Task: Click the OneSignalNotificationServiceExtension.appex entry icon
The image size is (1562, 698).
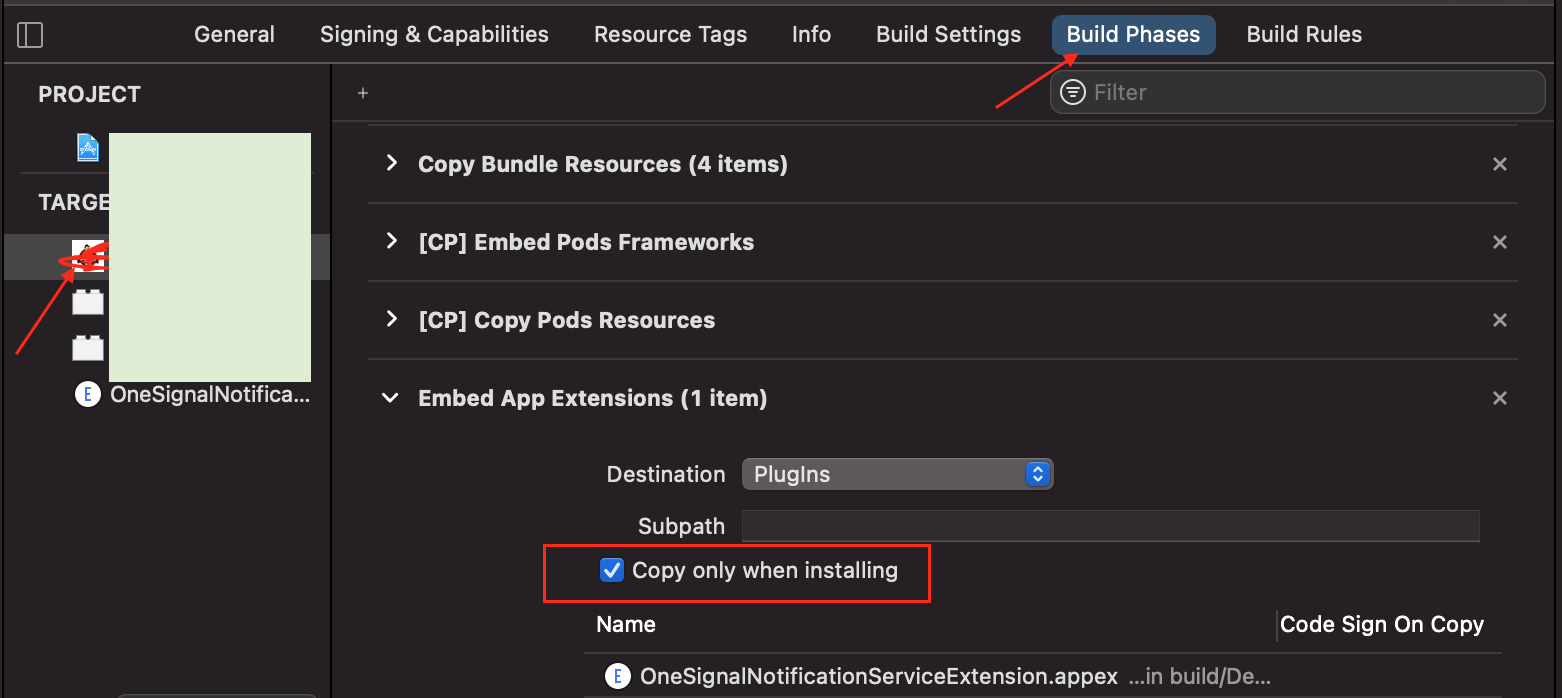Action: (x=617, y=676)
